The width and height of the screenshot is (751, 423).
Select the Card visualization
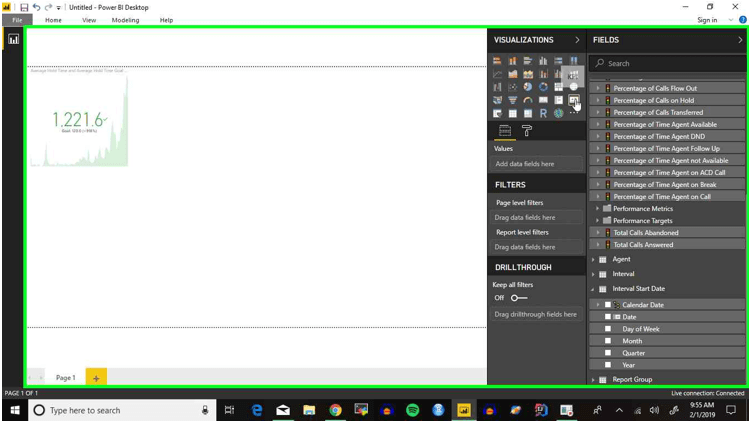click(x=543, y=100)
